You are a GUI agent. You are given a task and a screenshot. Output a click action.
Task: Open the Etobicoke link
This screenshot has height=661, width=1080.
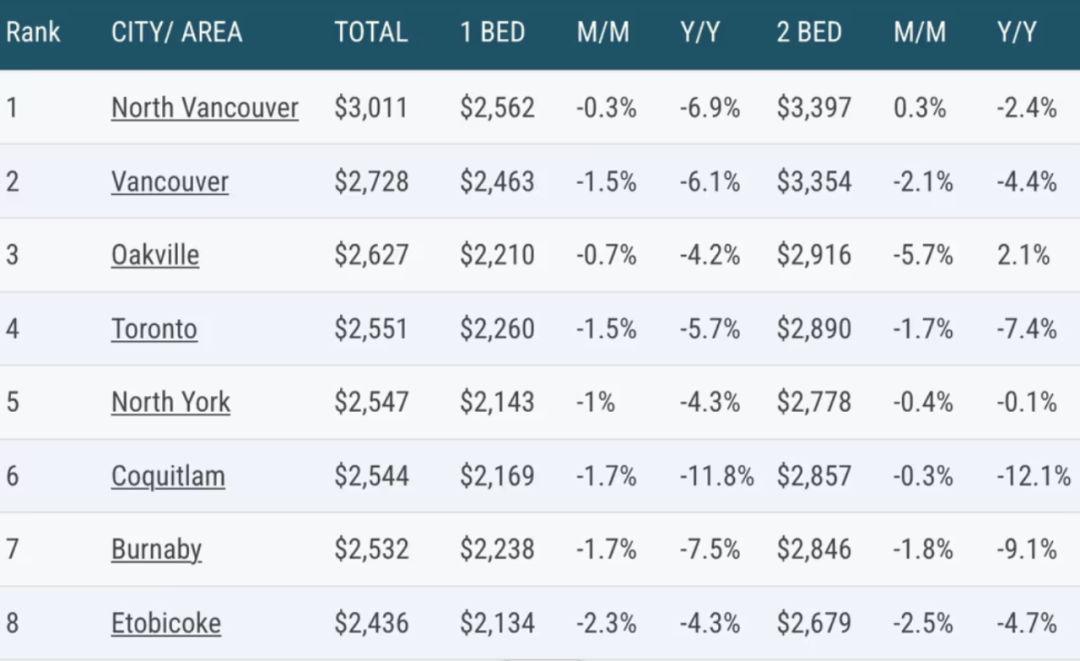tap(166, 623)
